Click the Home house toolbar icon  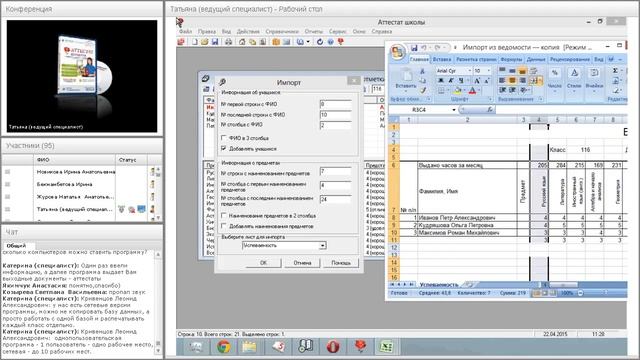point(242,42)
